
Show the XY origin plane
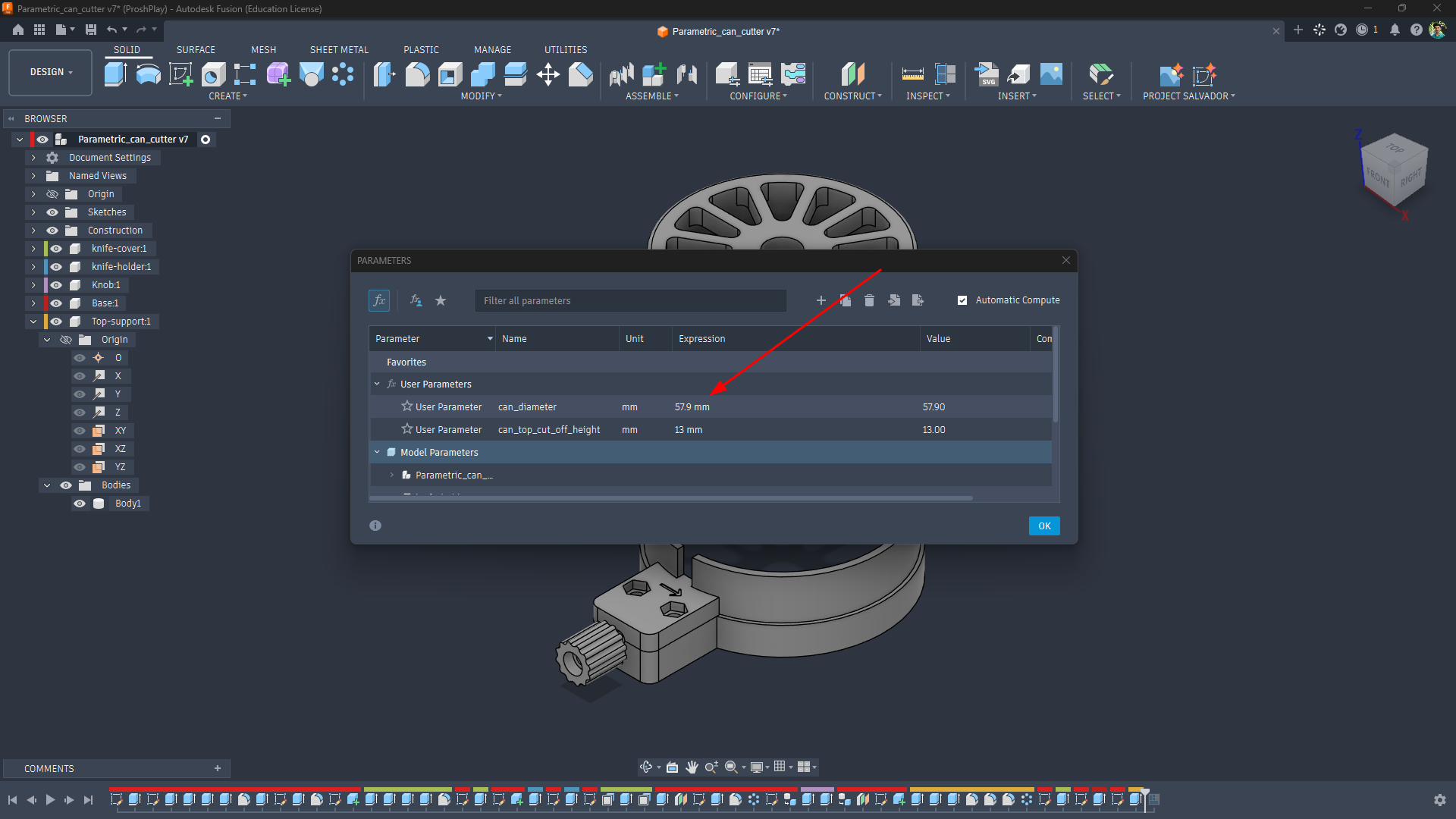(80, 431)
